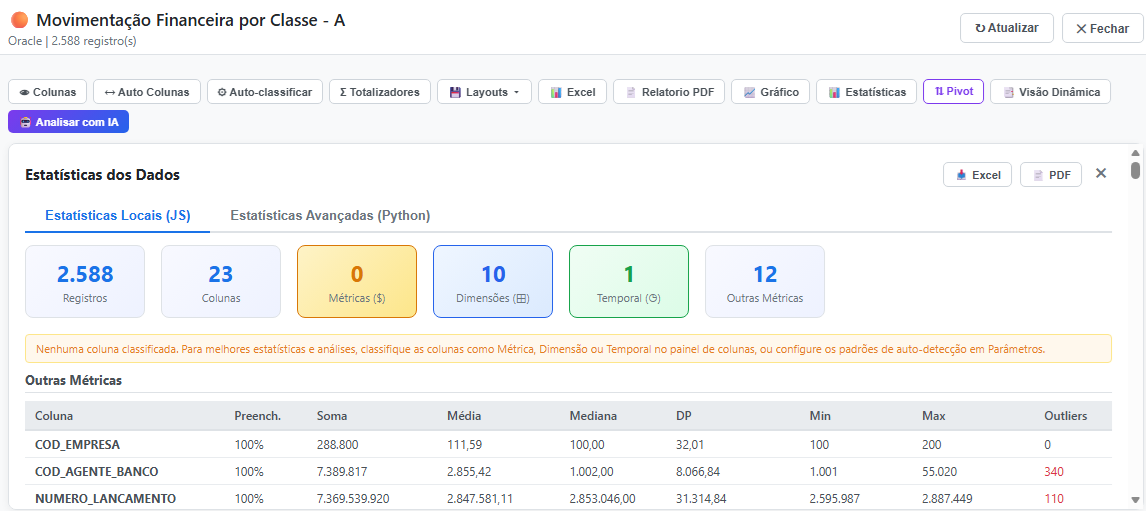
Task: Open Visão Dinâmica view
Action: (x=1050, y=92)
